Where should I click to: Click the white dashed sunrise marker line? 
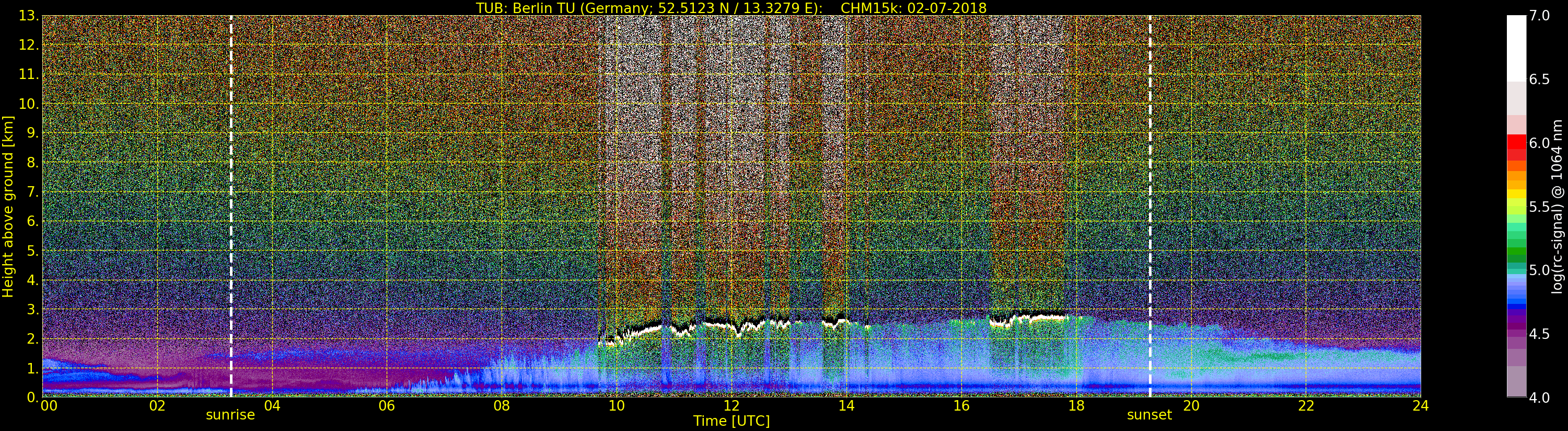(x=231, y=206)
